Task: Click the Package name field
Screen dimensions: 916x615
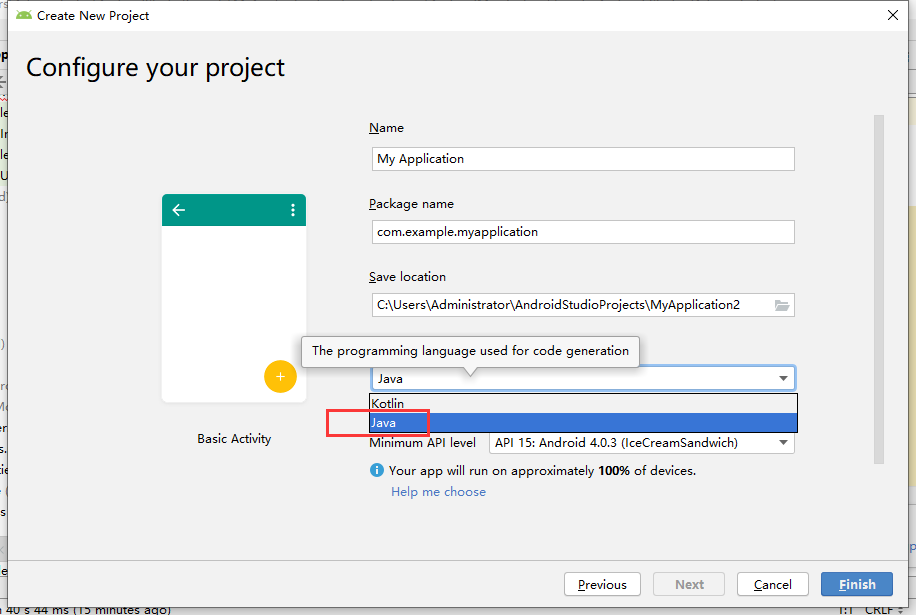Action: point(583,231)
